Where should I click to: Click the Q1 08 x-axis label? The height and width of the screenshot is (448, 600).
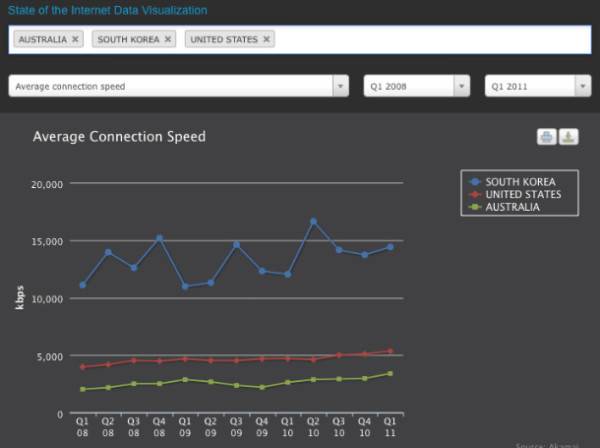(x=82, y=427)
